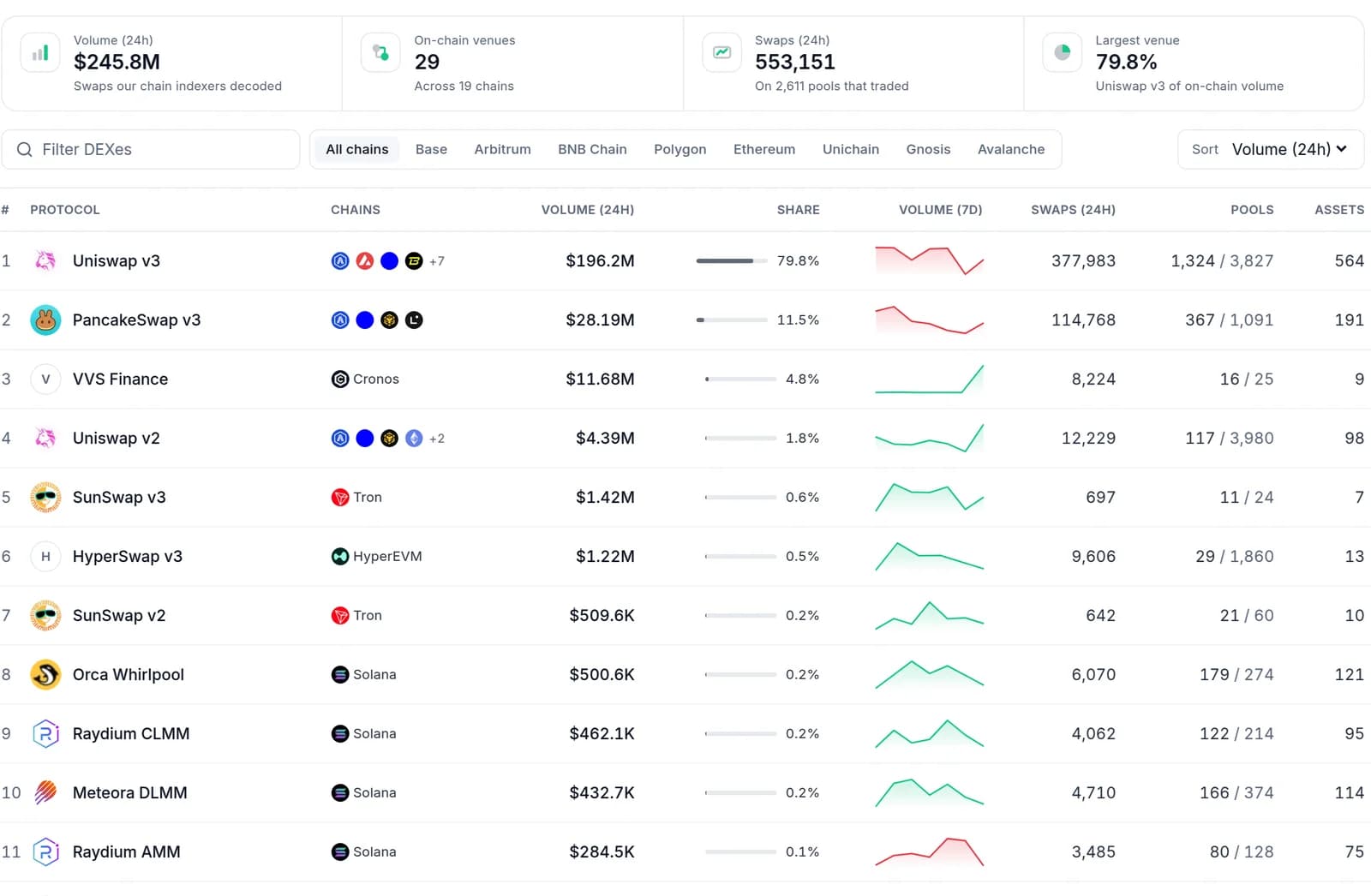Click the $245.8M total volume figure
Viewport: 1371px width, 896px height.
coord(117,62)
